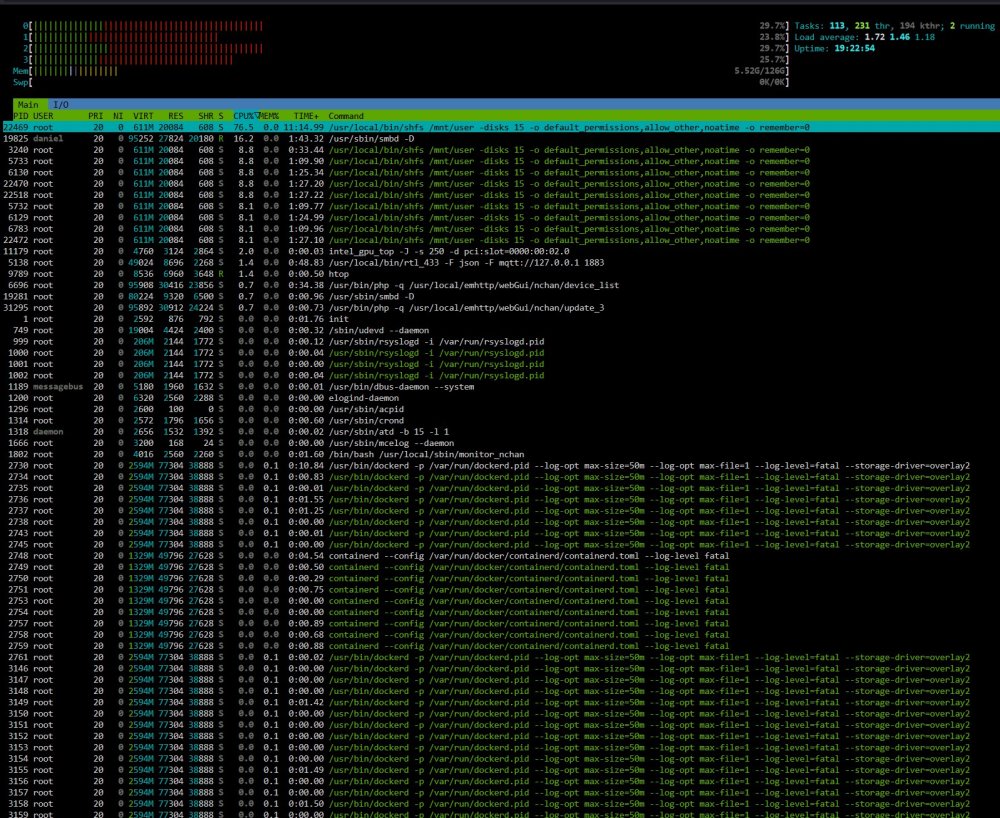Select the acpid process row

pyautogui.click(x=500, y=409)
